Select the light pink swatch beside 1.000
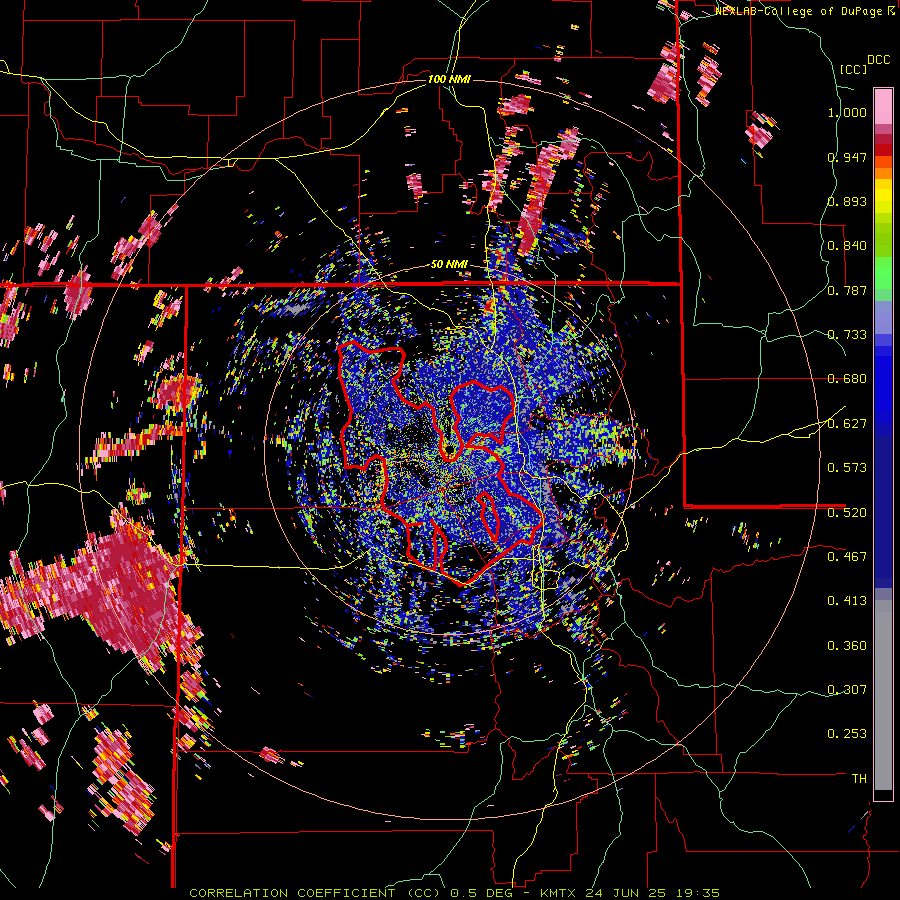 tap(883, 107)
